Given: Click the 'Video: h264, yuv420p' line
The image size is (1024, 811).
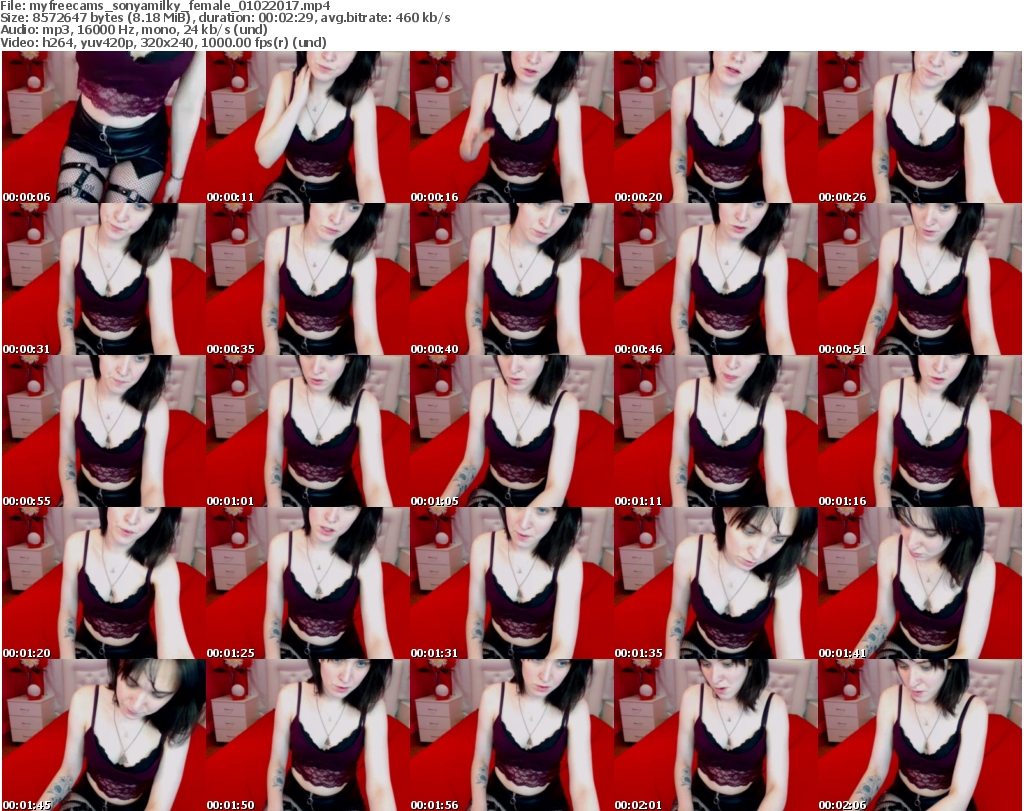Looking at the screenshot, I should click(163, 42).
